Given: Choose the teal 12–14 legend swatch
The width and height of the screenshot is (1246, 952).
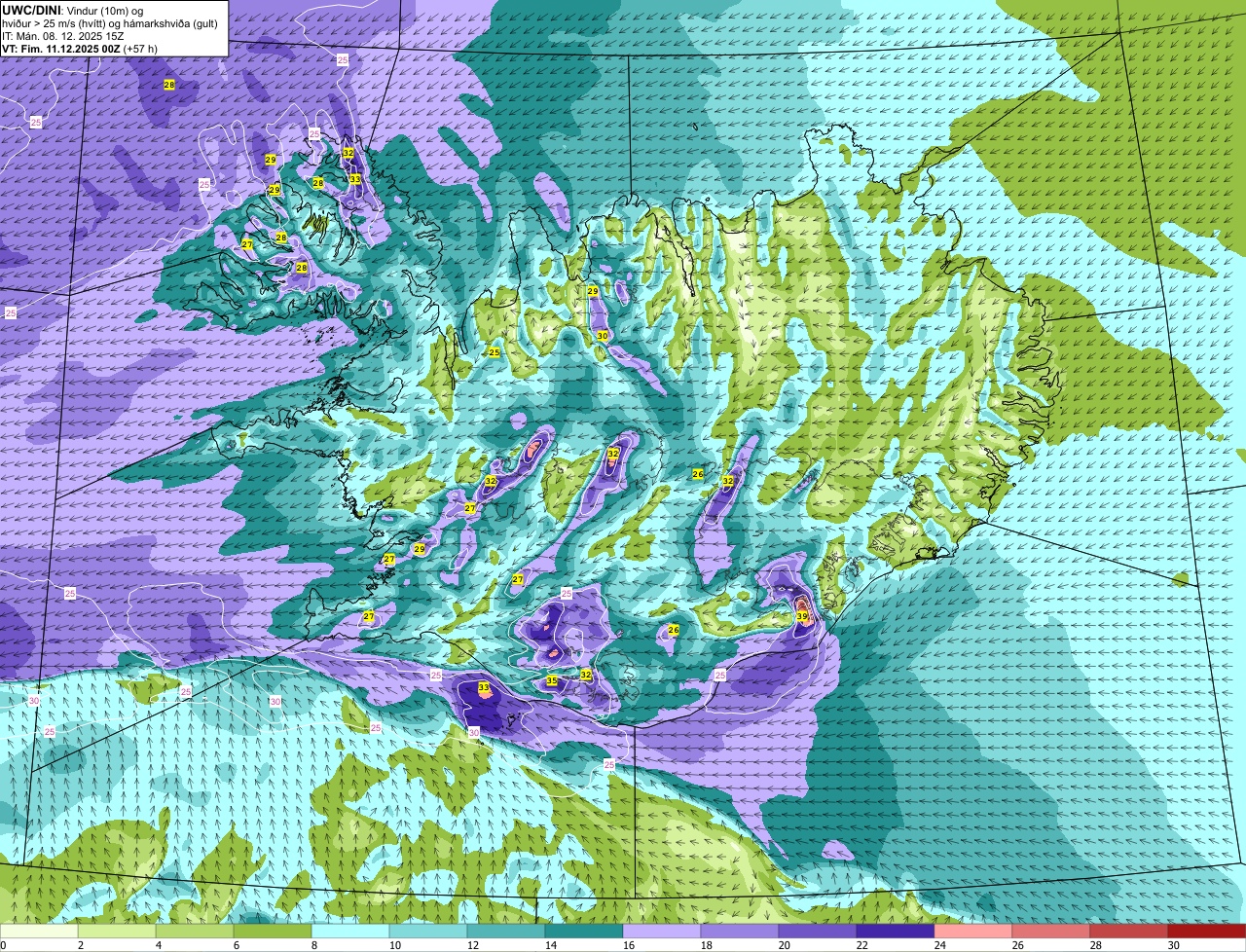Looking at the screenshot, I should click(x=506, y=932).
